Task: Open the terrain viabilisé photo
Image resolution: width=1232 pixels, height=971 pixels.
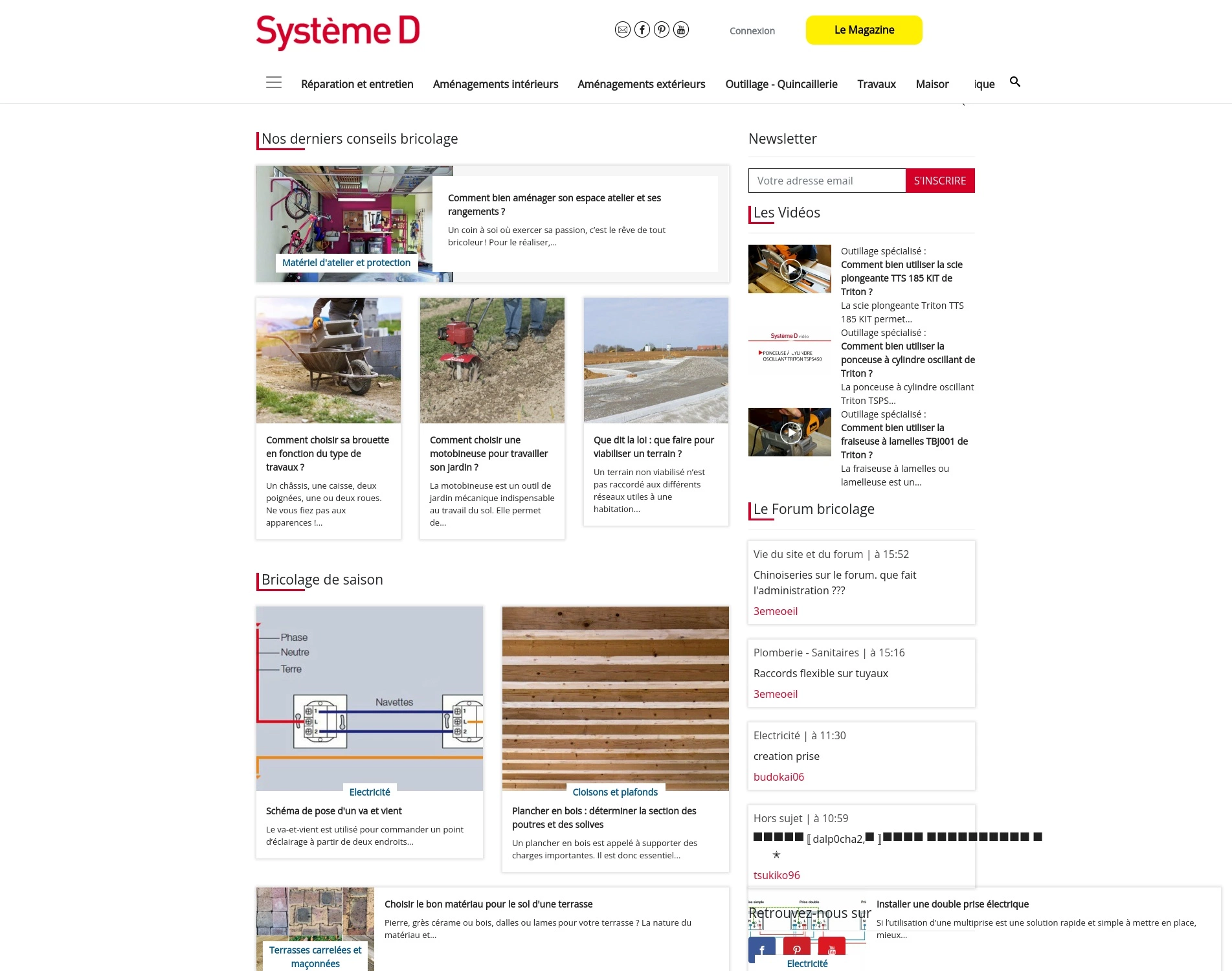Action: coord(656,361)
